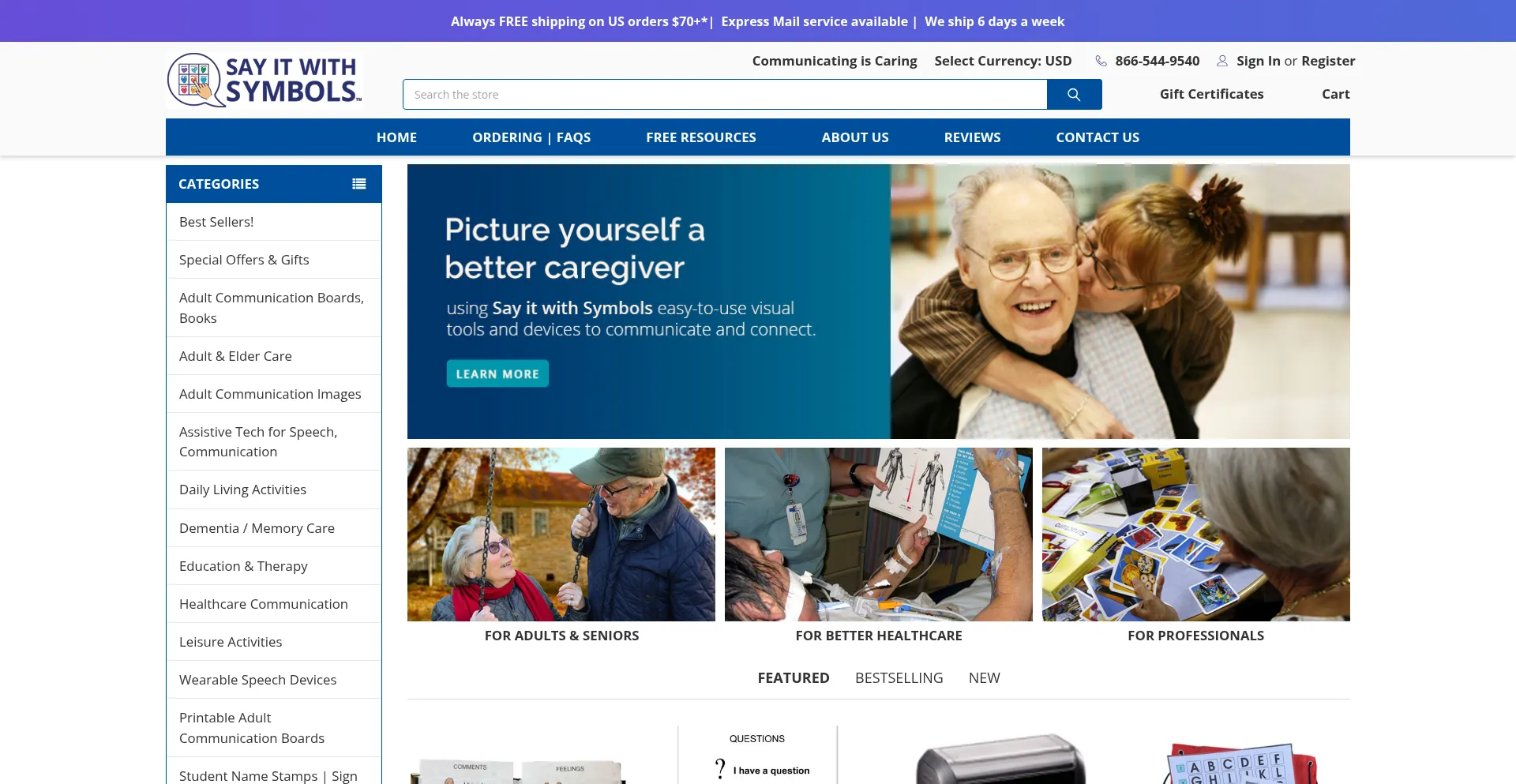The image size is (1516, 784).
Task: Open the Ordering | FAQs menu item
Action: [x=531, y=137]
